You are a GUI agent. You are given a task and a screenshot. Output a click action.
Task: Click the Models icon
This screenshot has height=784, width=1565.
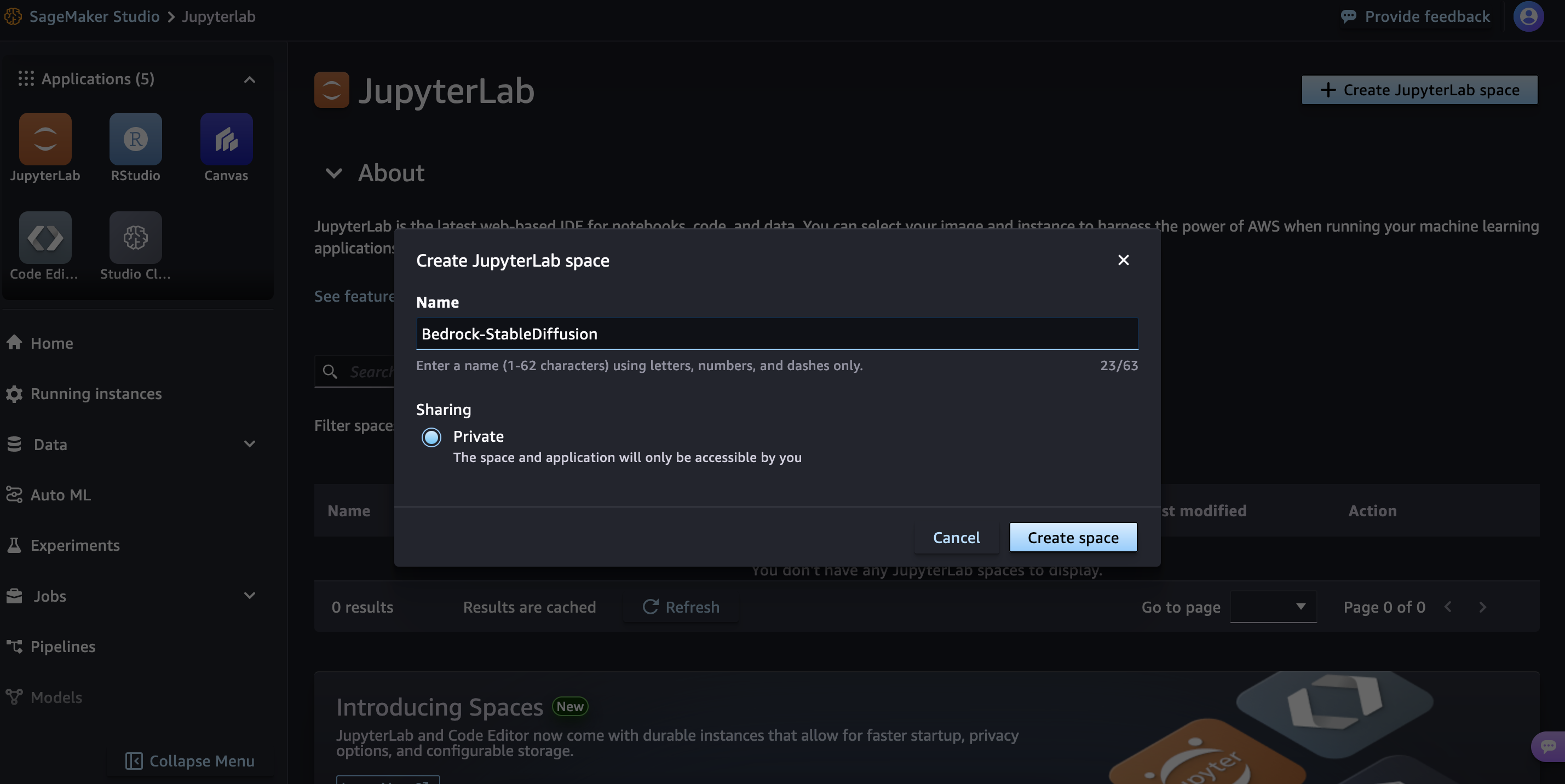click(15, 696)
